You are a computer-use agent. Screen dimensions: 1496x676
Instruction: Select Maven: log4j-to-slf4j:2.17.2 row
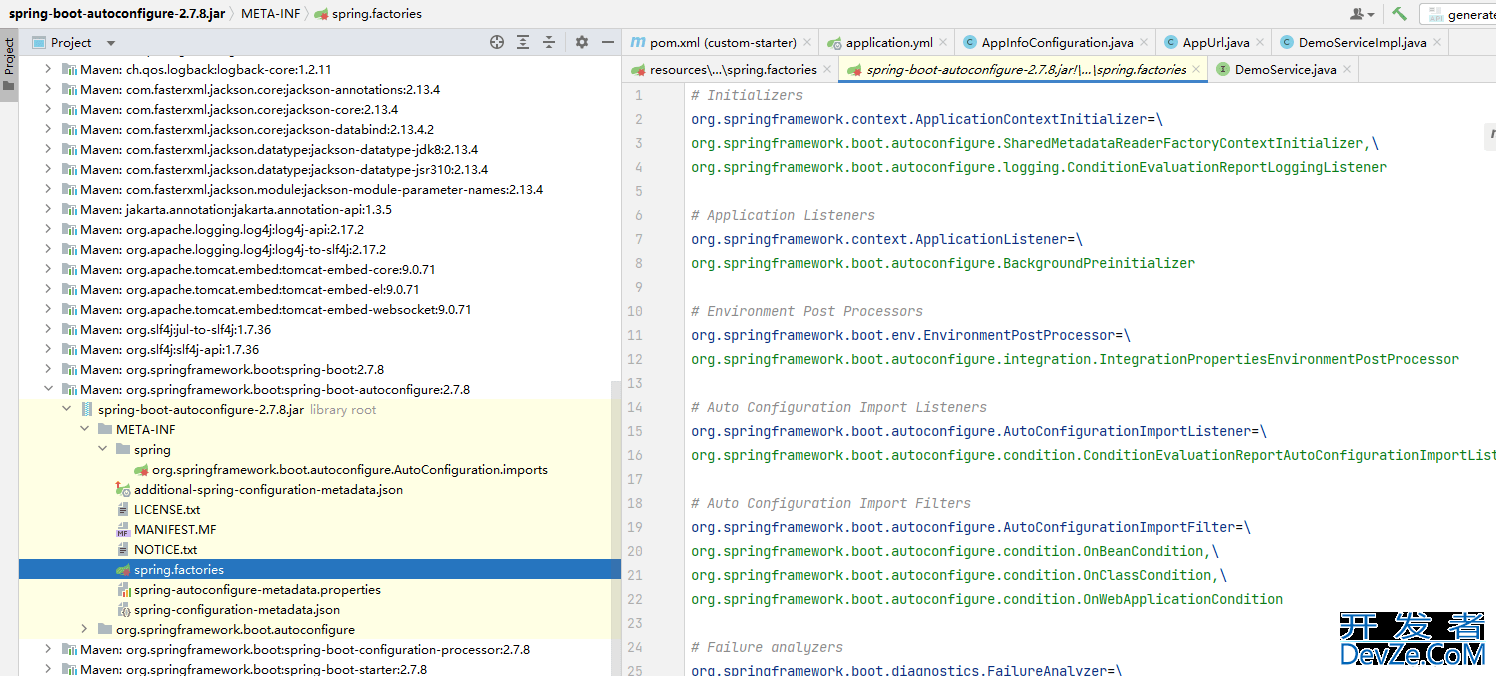click(x=320, y=250)
